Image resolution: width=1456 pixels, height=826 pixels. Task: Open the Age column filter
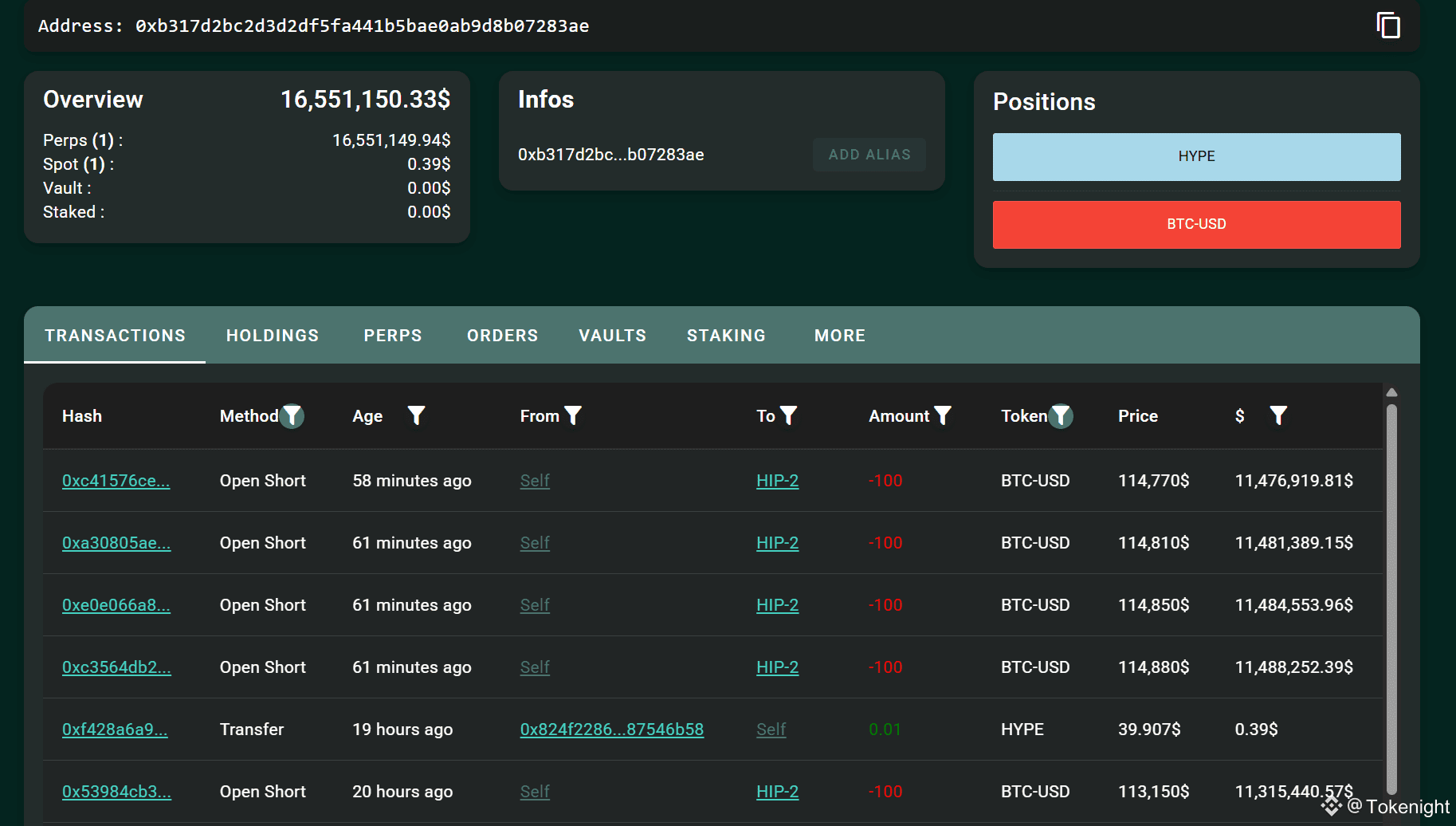pyautogui.click(x=416, y=415)
